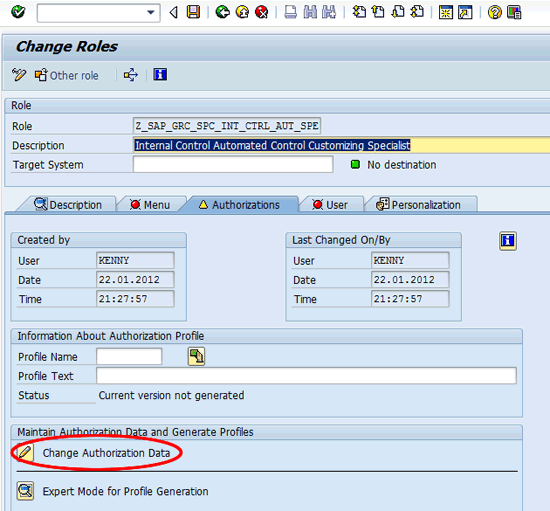
Task: Click propose profile name icon button
Action: click(x=196, y=357)
